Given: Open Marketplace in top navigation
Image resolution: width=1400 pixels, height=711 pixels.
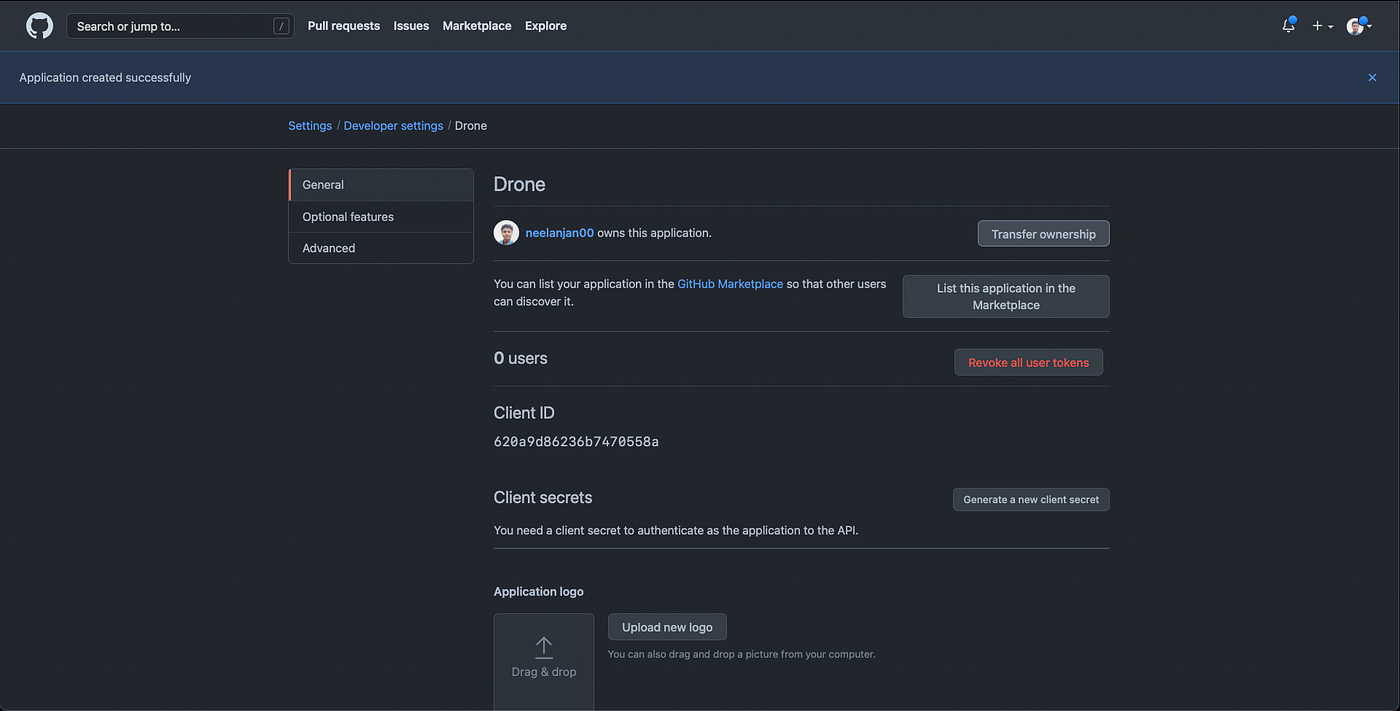Looking at the screenshot, I should tap(477, 26).
